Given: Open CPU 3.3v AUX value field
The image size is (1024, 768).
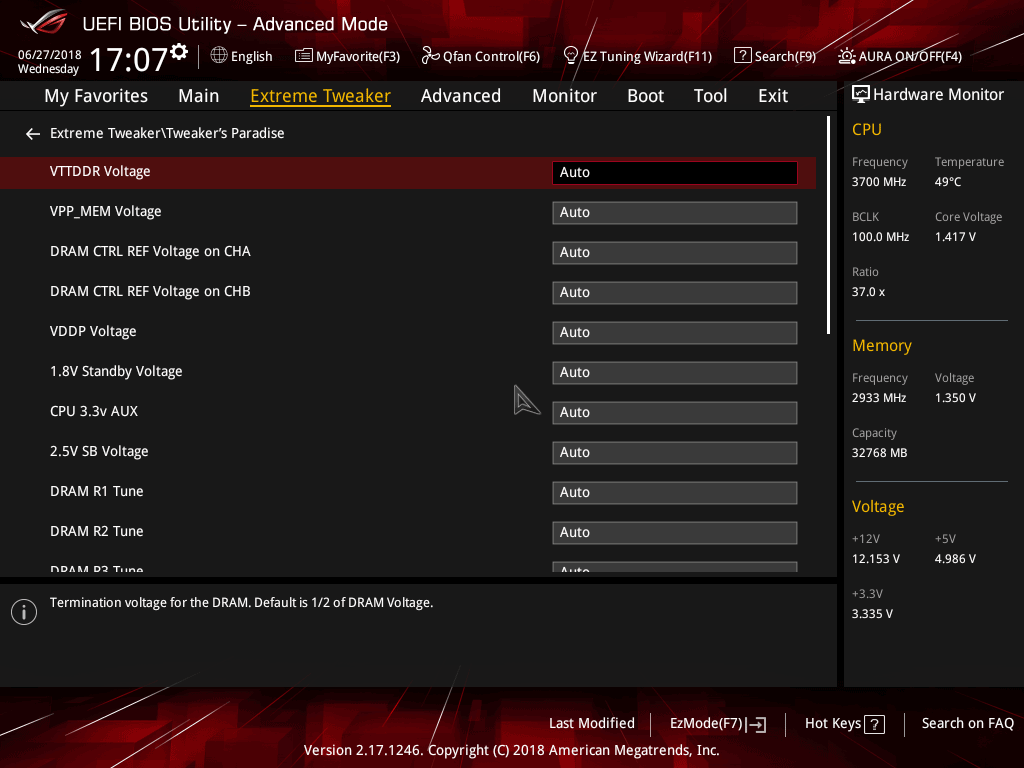Looking at the screenshot, I should click(675, 413).
